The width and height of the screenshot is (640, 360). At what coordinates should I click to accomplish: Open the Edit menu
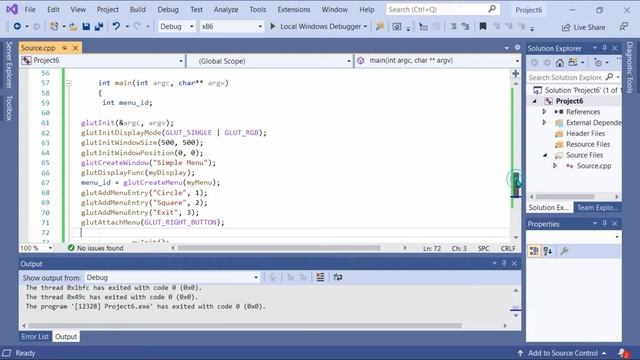click(x=53, y=9)
